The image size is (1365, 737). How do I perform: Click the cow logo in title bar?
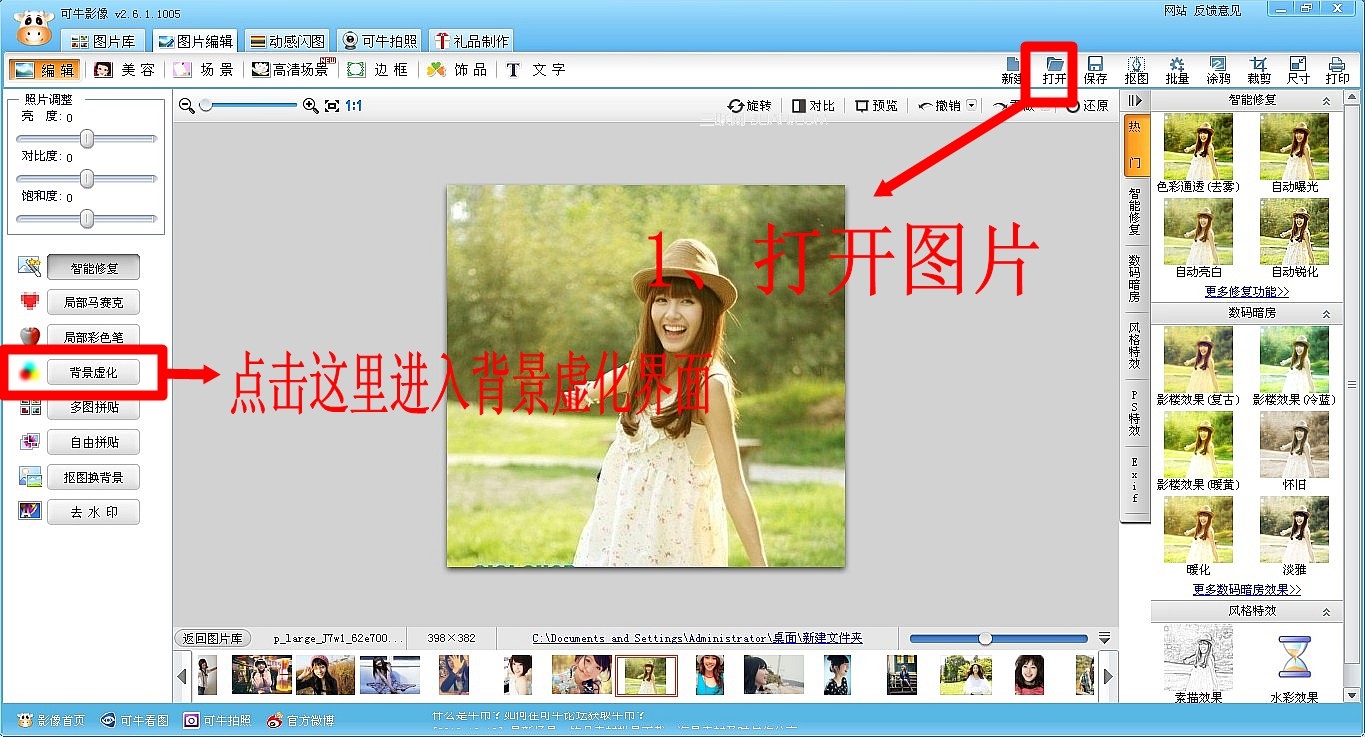pos(35,28)
